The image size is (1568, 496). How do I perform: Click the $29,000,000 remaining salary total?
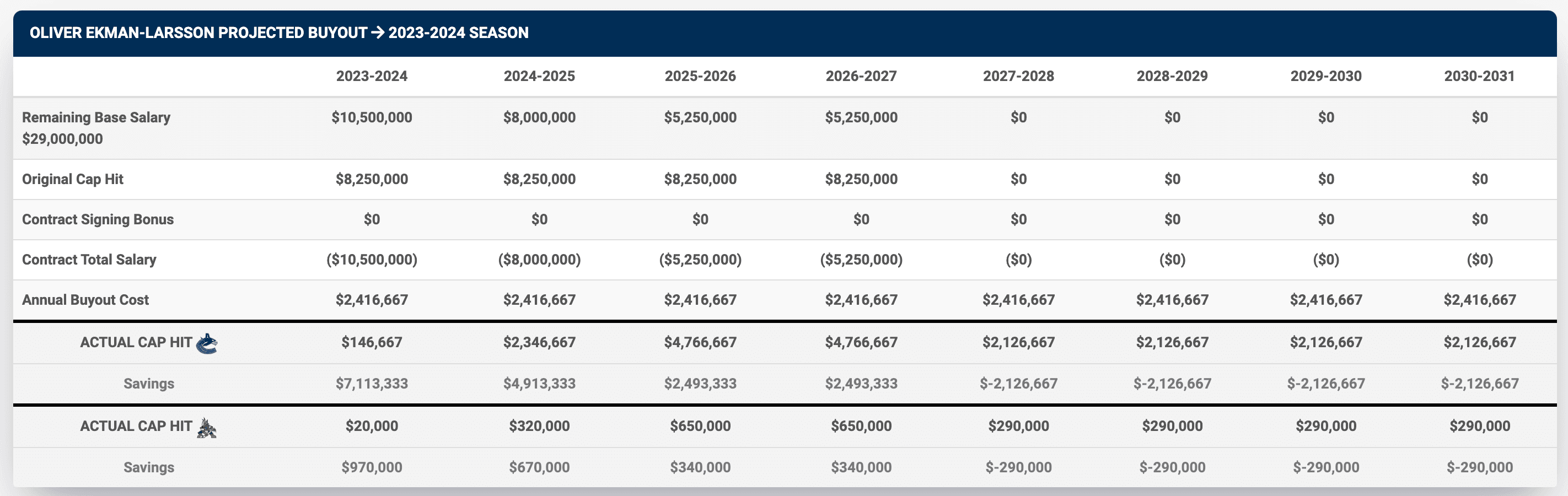(62, 139)
